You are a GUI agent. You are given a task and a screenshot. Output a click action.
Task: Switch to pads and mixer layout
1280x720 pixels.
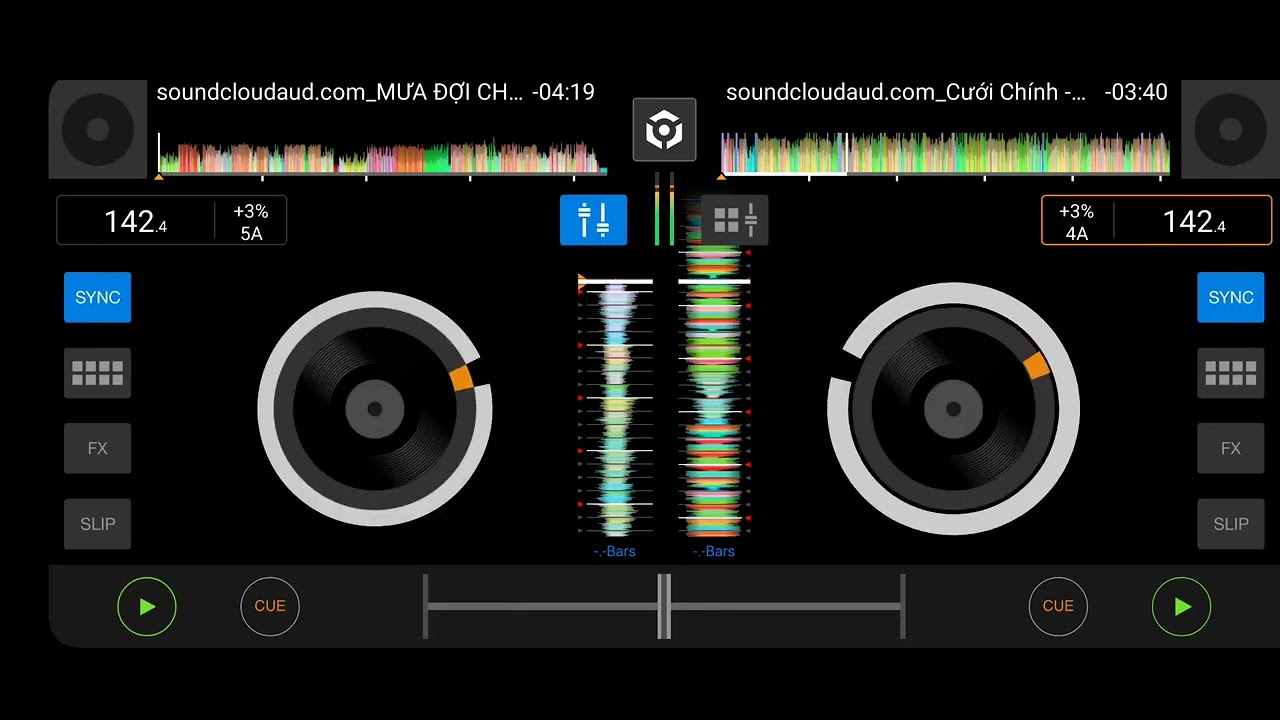[x=735, y=220]
